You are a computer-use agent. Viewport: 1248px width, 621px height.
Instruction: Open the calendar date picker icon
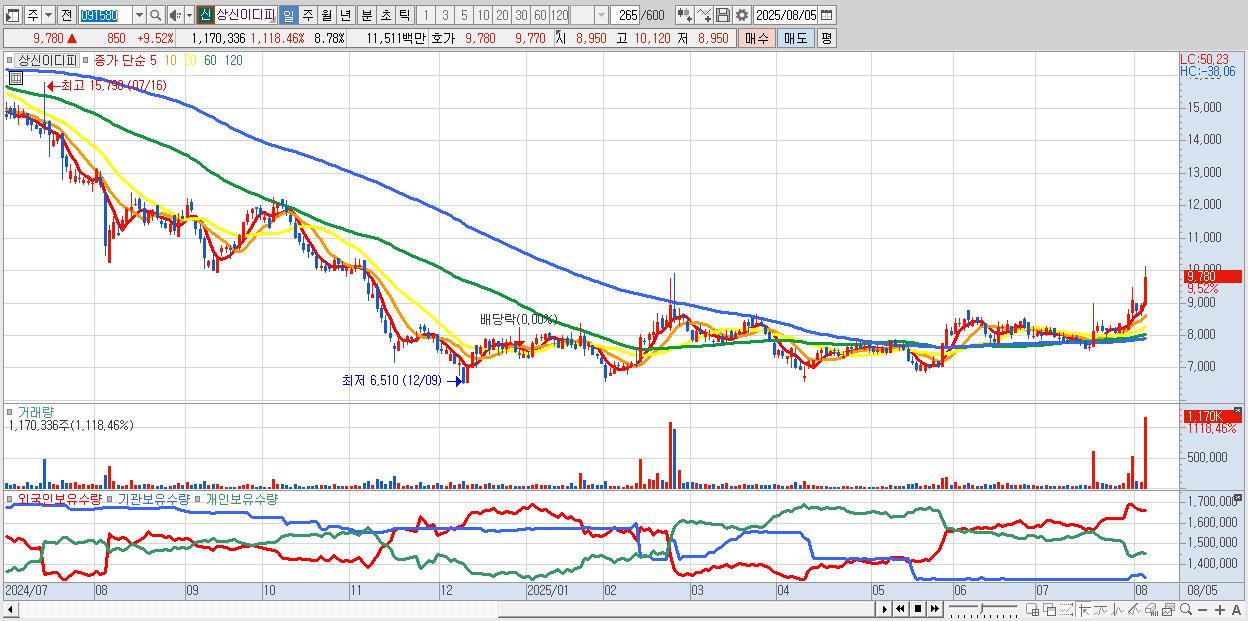(827, 15)
